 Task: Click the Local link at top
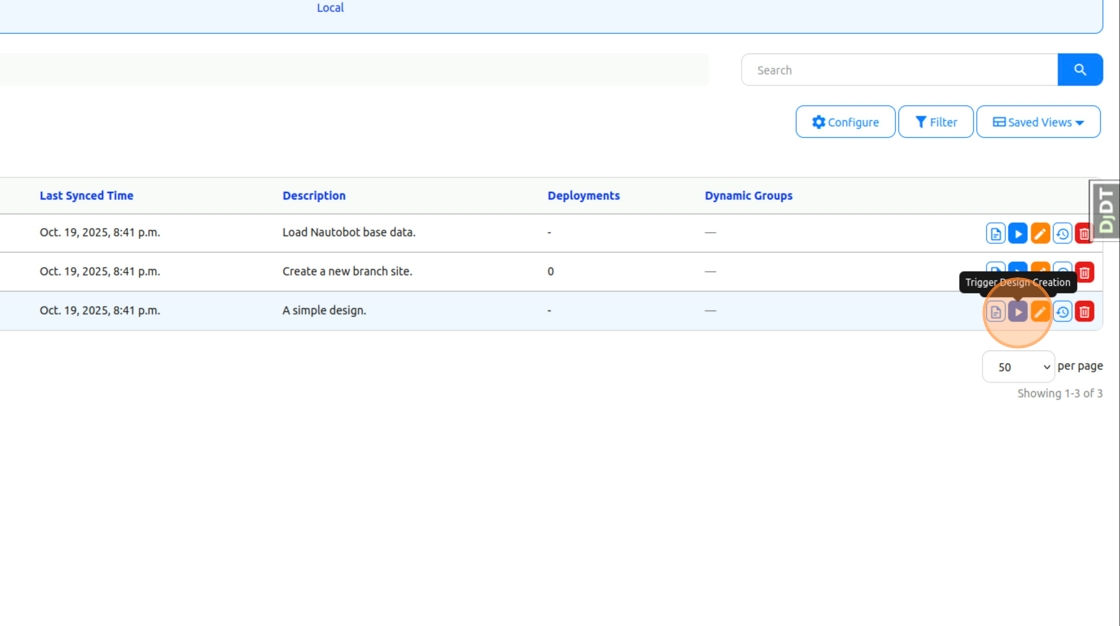pos(330,8)
